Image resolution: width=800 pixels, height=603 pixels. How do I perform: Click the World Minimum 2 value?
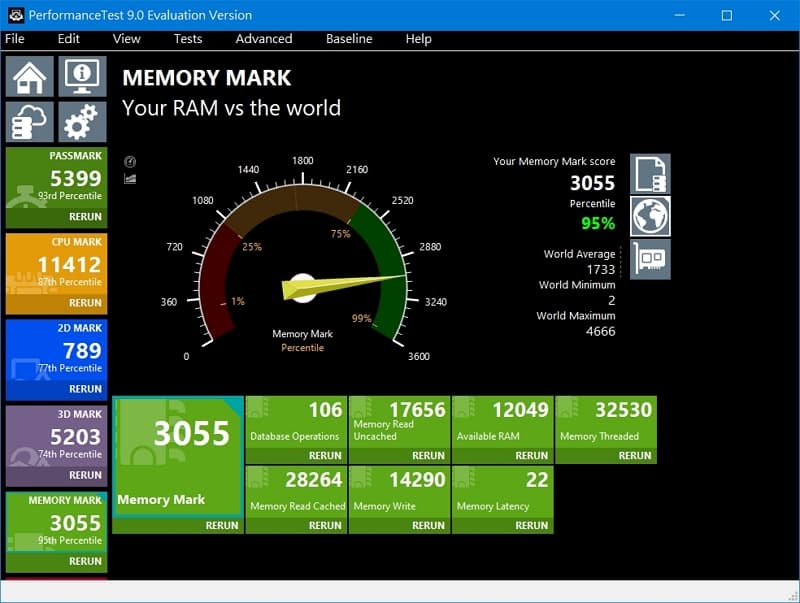click(x=611, y=300)
